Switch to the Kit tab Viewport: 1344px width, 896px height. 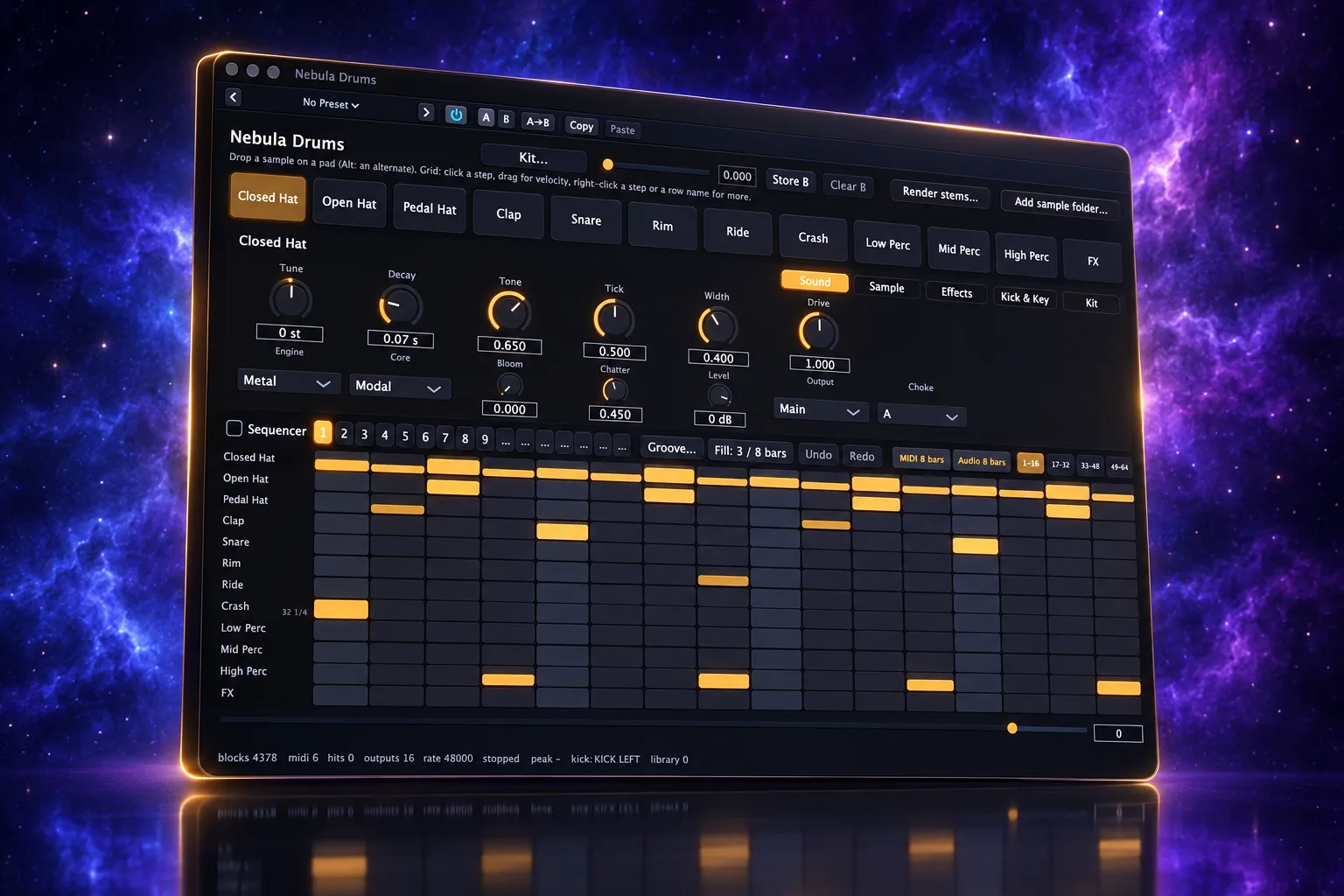(1091, 303)
